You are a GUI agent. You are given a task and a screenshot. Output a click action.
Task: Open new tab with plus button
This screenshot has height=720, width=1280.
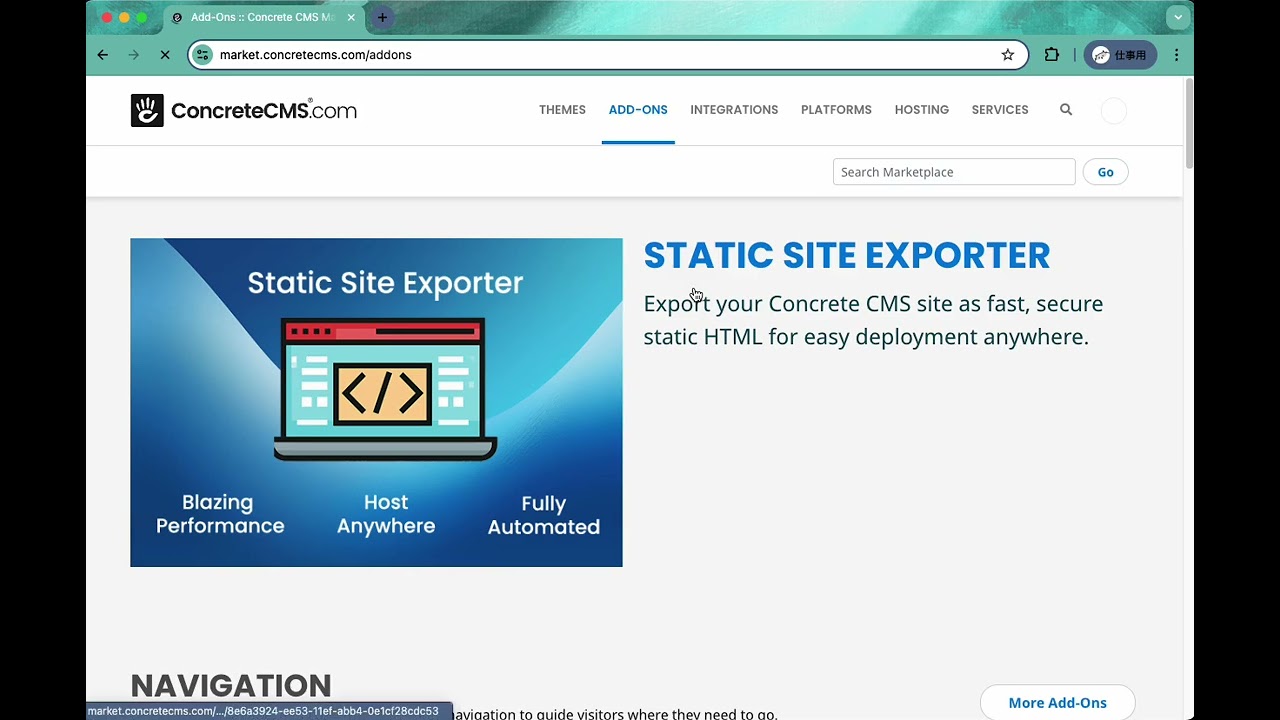click(x=382, y=17)
